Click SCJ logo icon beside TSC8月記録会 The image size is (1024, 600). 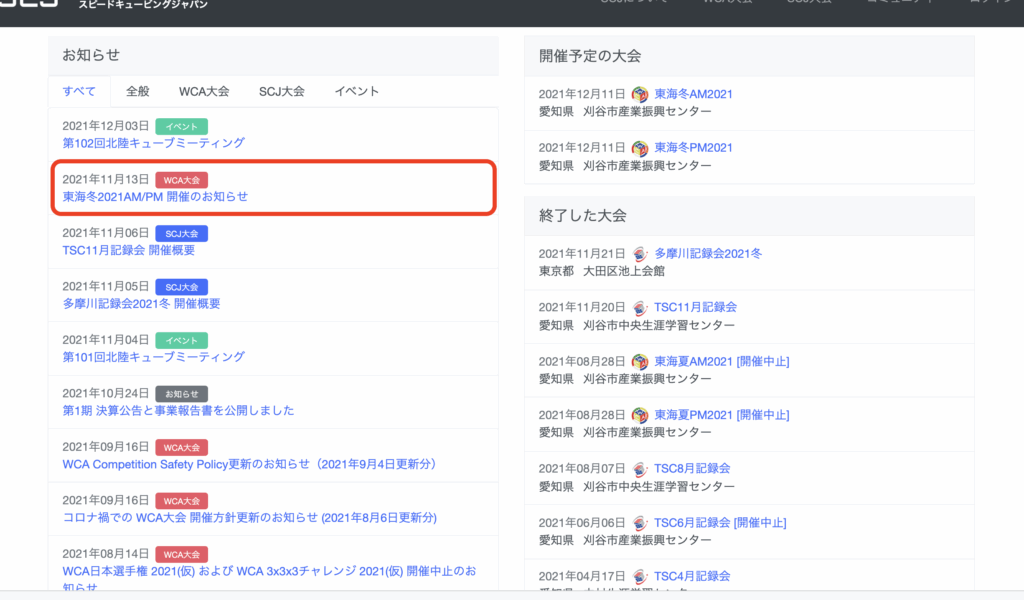point(640,468)
